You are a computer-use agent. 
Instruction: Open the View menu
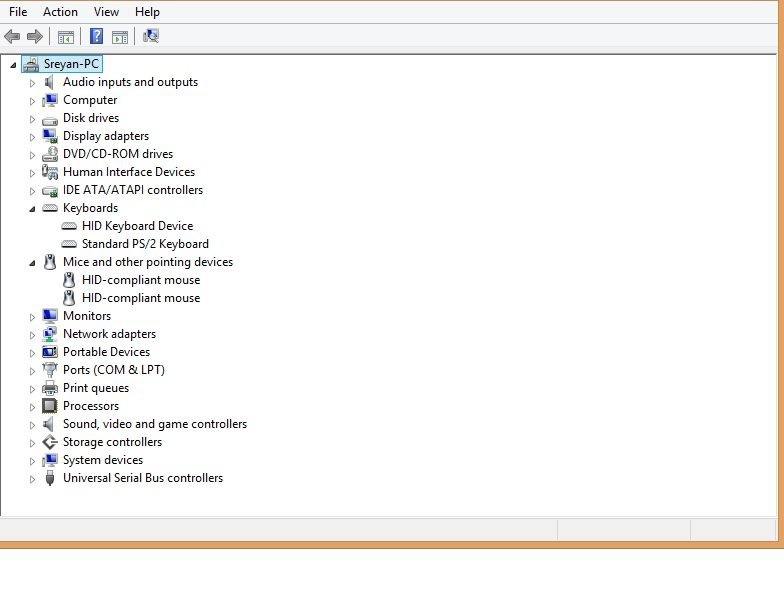click(106, 12)
